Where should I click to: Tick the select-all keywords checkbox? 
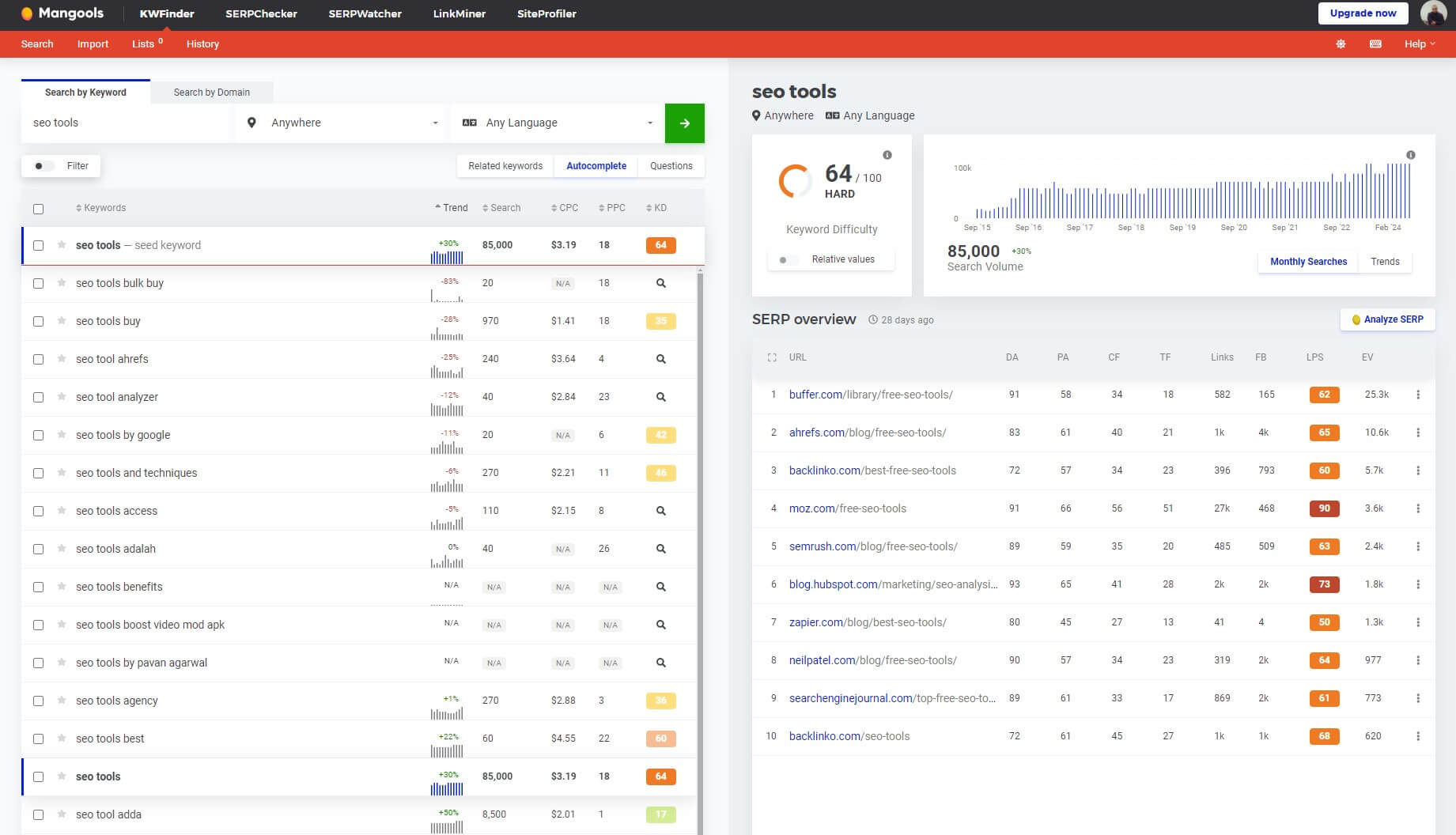38,209
